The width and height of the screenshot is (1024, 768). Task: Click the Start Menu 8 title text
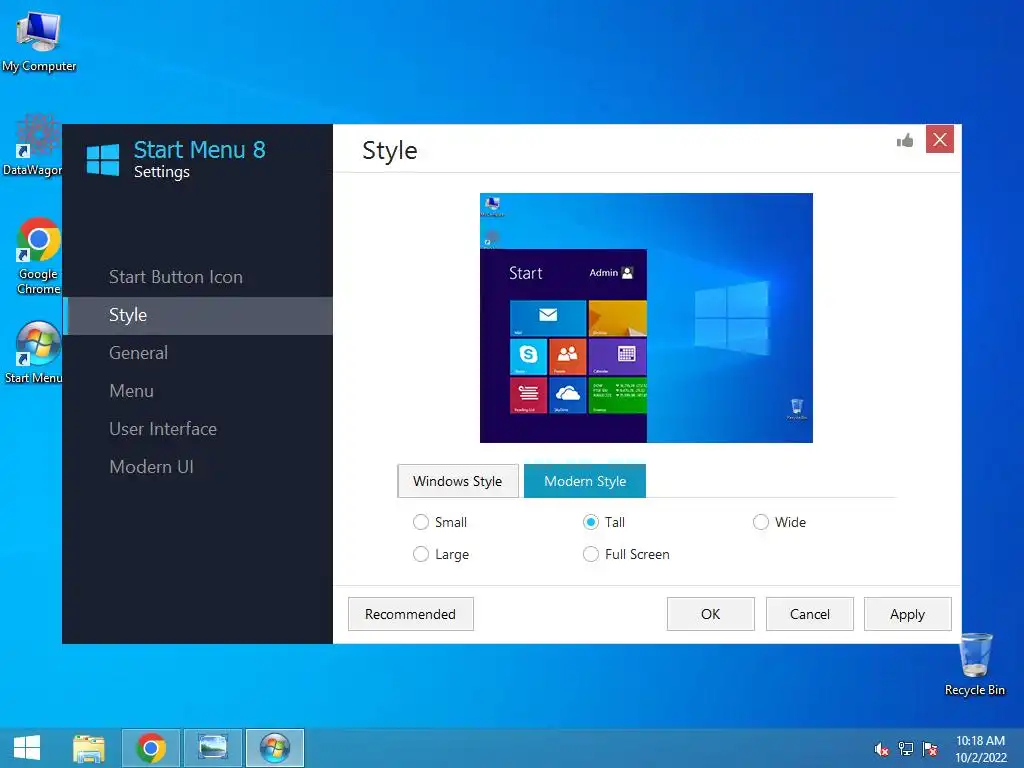[200, 150]
